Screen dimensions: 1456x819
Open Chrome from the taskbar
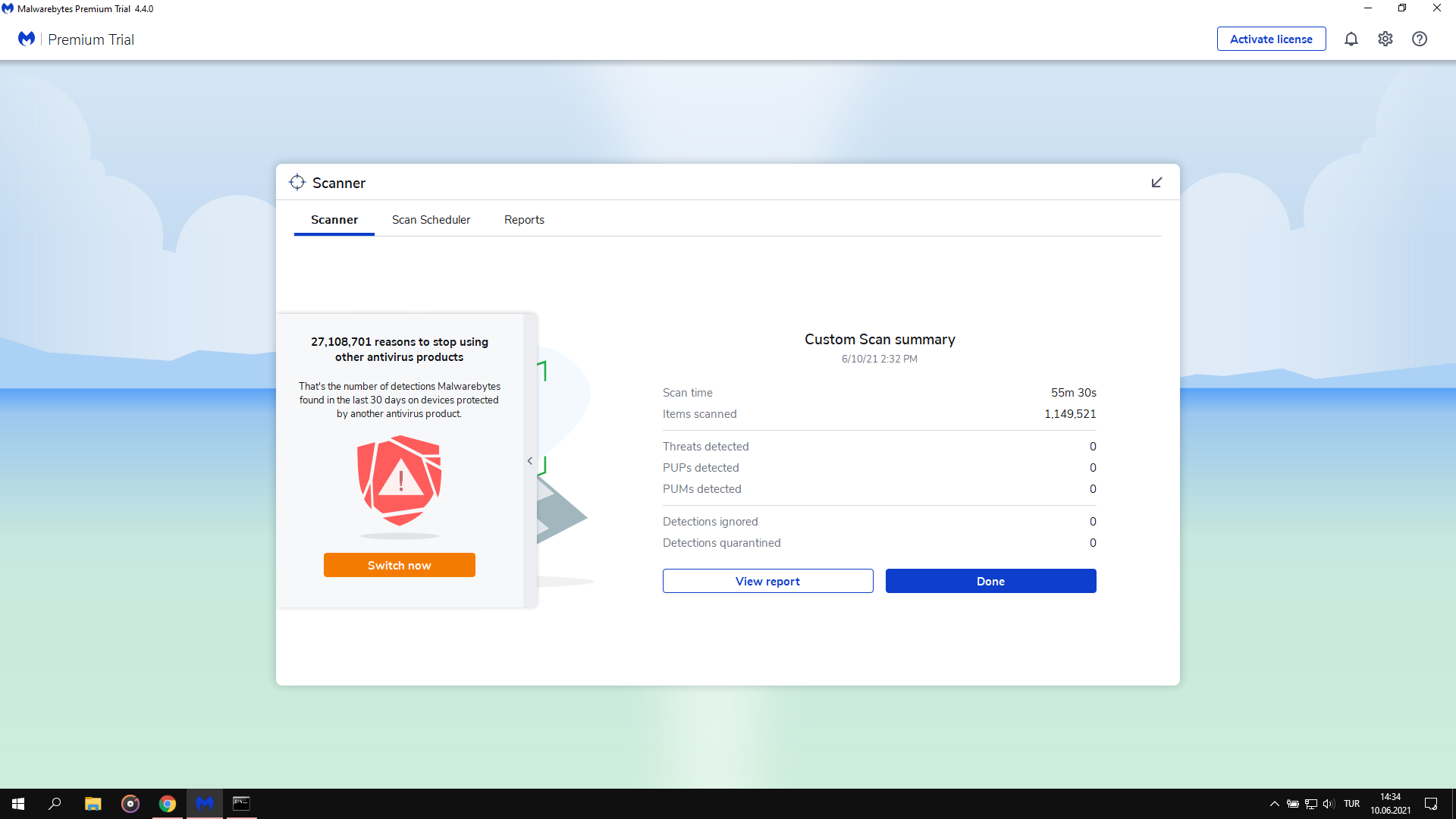168,804
